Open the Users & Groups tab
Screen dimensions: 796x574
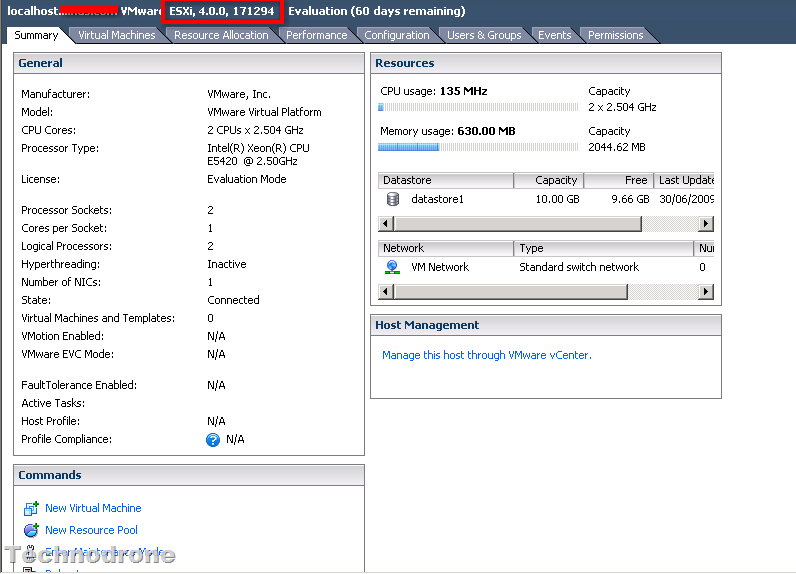click(484, 35)
